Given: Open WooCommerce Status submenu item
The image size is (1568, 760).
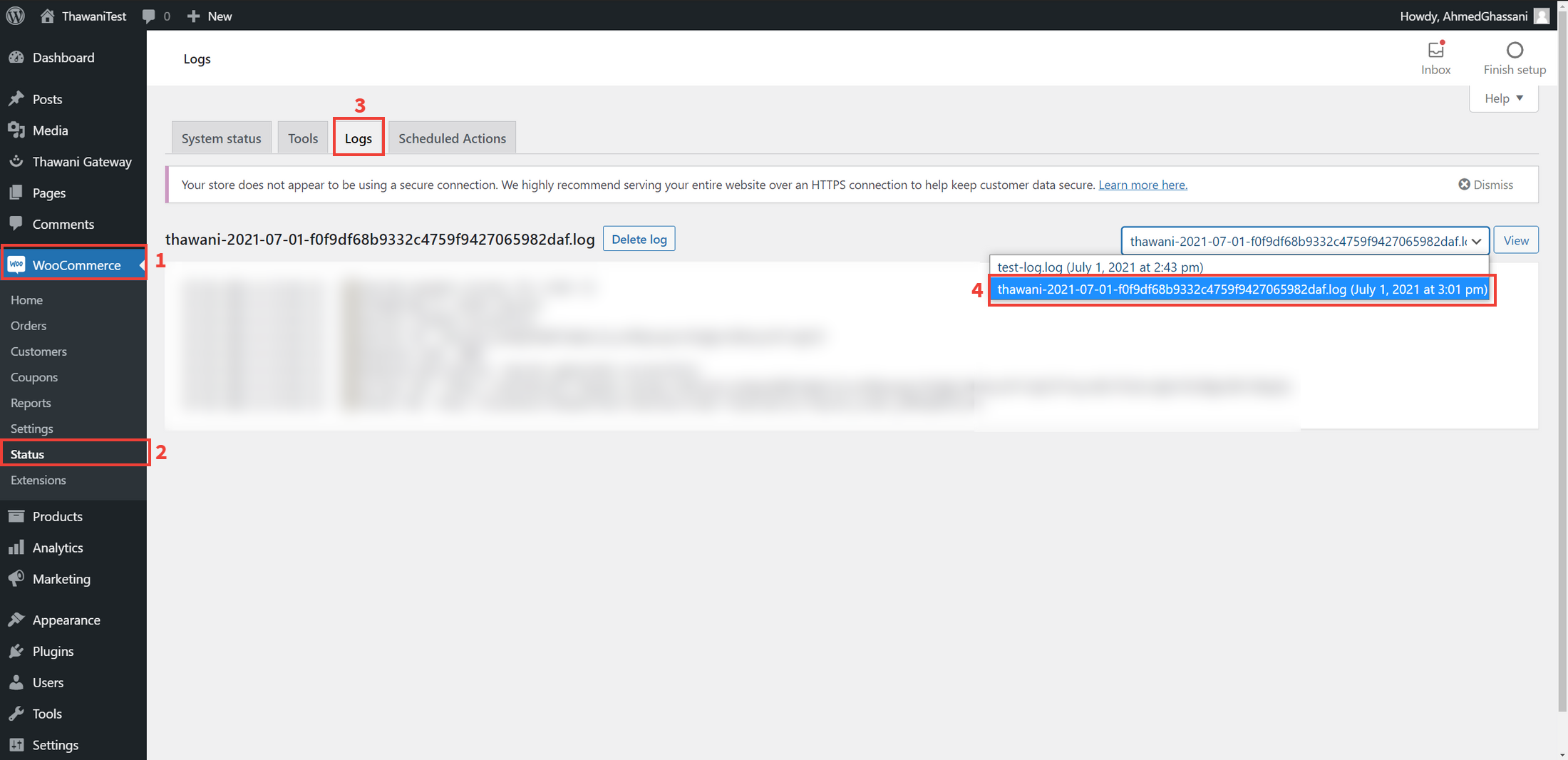Looking at the screenshot, I should (x=27, y=454).
